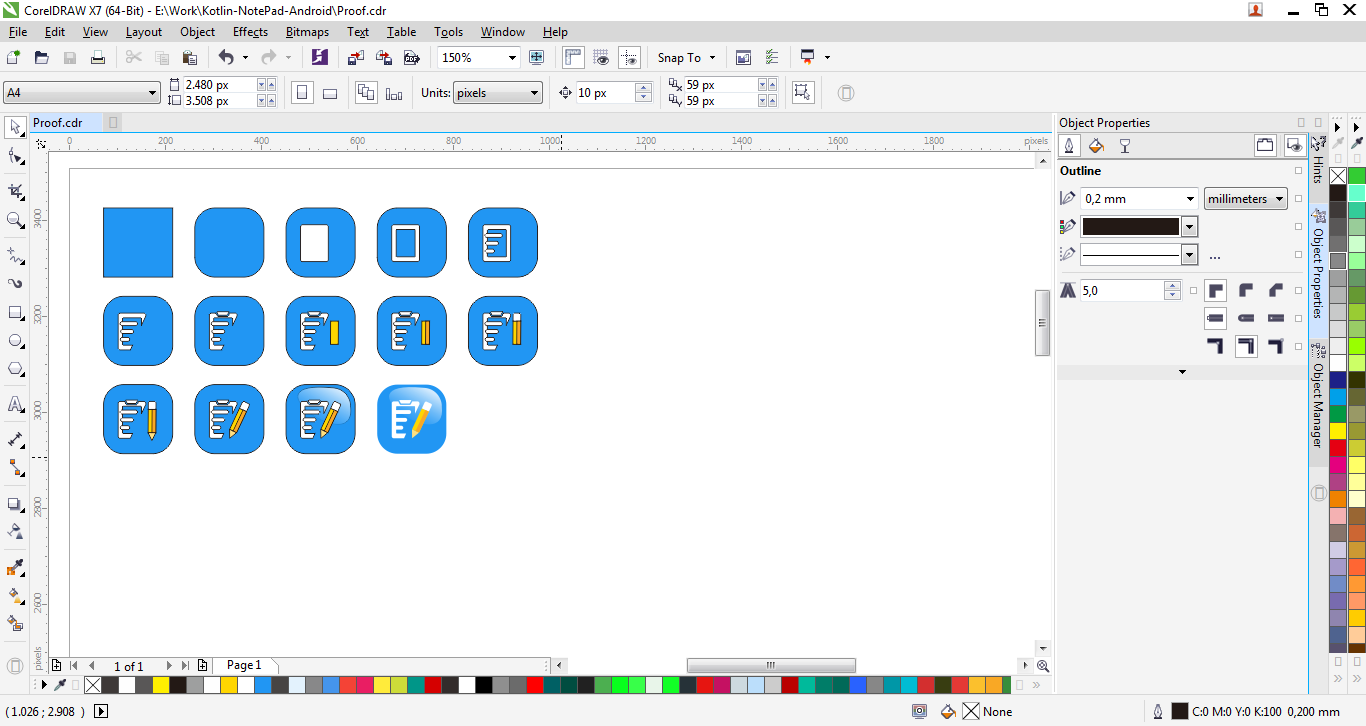Viewport: 1366px width, 726px height.
Task: Click the Snap To button
Action: pos(686,58)
